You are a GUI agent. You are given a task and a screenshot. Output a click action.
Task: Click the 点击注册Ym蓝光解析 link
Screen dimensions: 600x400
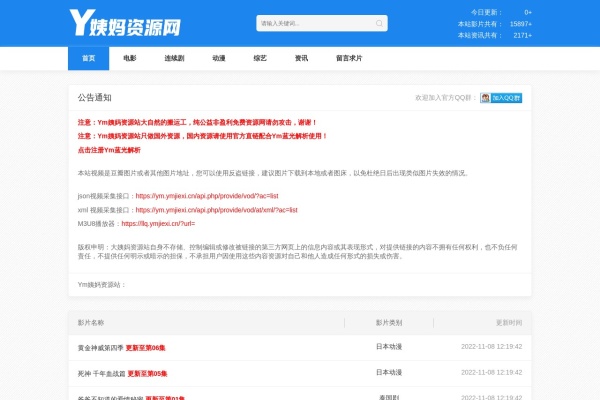109,150
